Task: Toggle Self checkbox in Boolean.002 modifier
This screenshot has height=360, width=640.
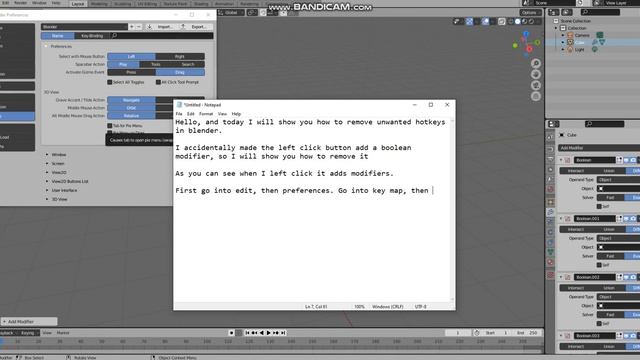Action: click(x=599, y=324)
